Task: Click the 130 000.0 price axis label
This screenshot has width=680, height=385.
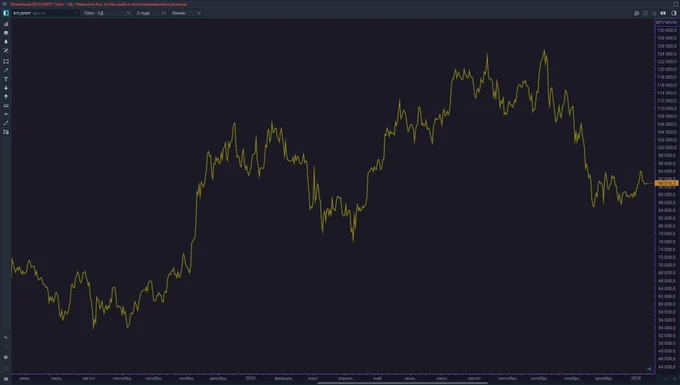Action: pos(667,30)
